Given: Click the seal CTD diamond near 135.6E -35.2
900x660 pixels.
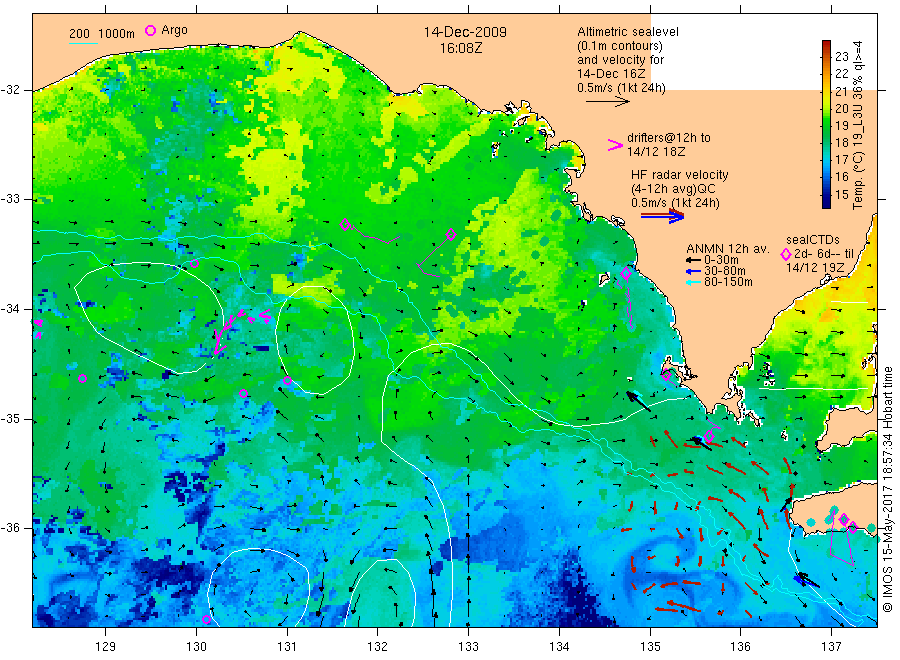Looking at the screenshot, I should pos(709,436).
